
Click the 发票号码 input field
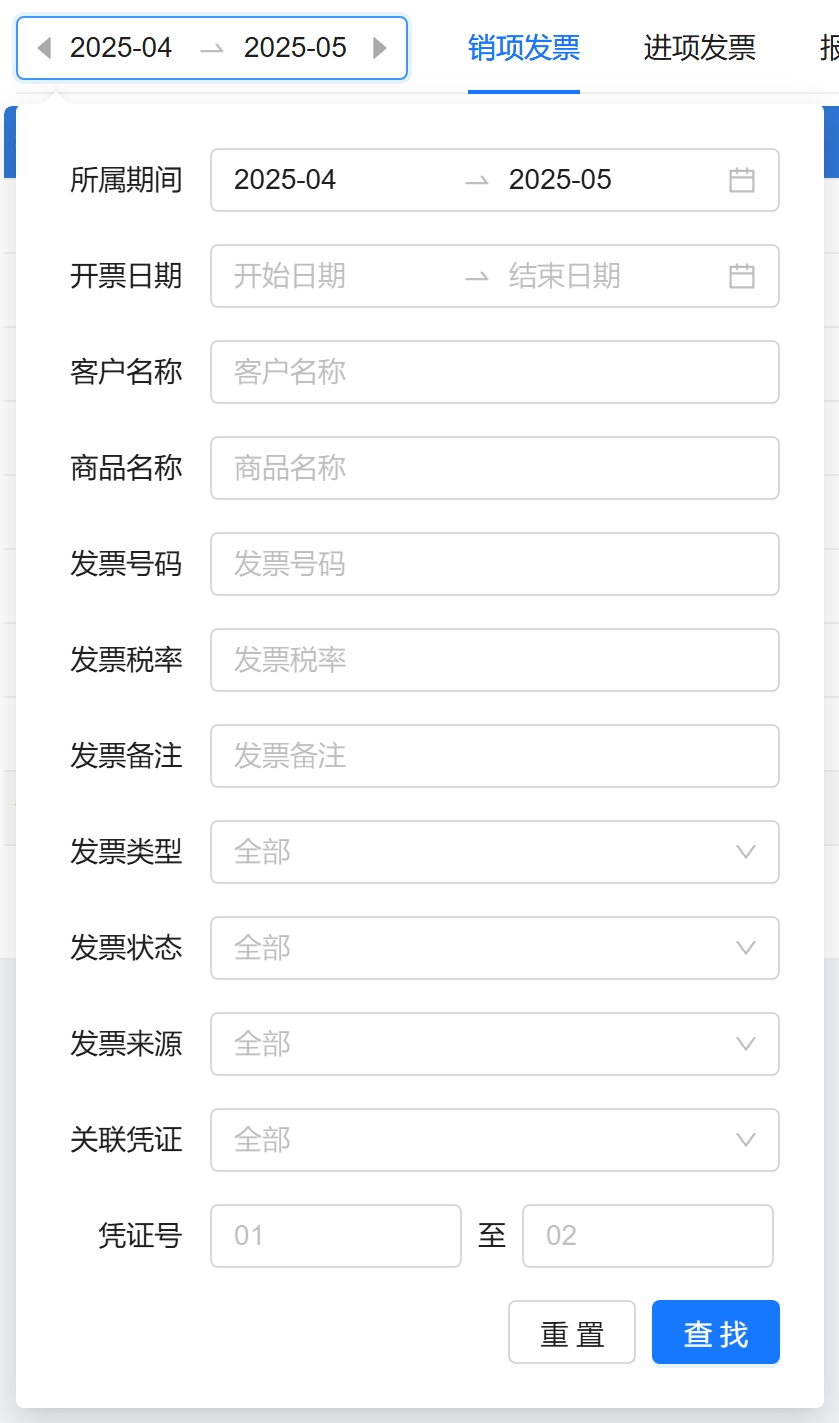click(494, 564)
